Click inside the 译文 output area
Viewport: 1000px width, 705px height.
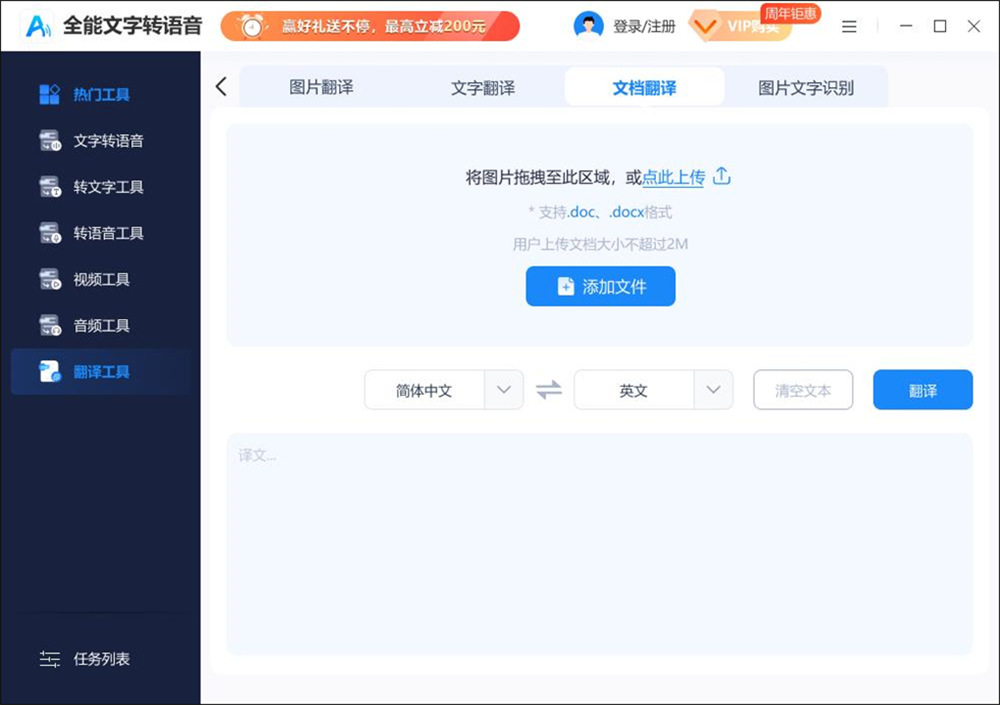[x=599, y=544]
